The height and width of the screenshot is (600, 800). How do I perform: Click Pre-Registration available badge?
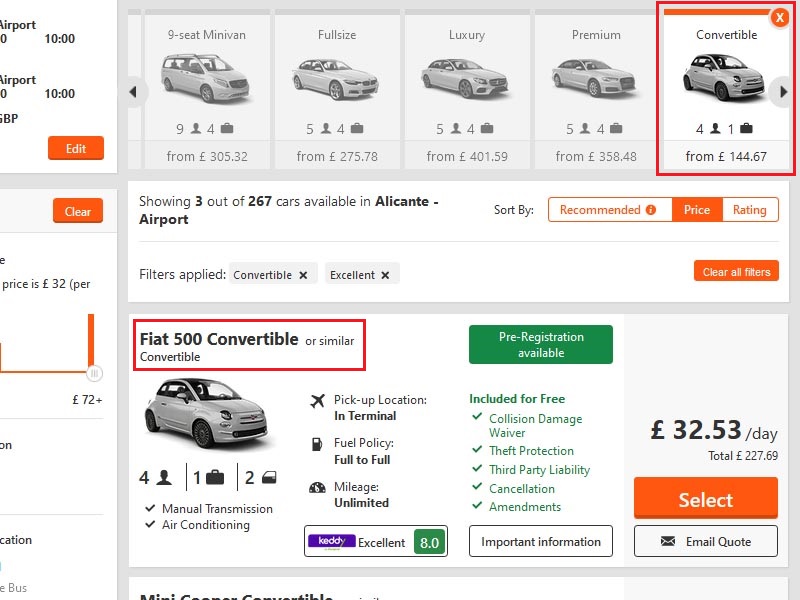541,344
